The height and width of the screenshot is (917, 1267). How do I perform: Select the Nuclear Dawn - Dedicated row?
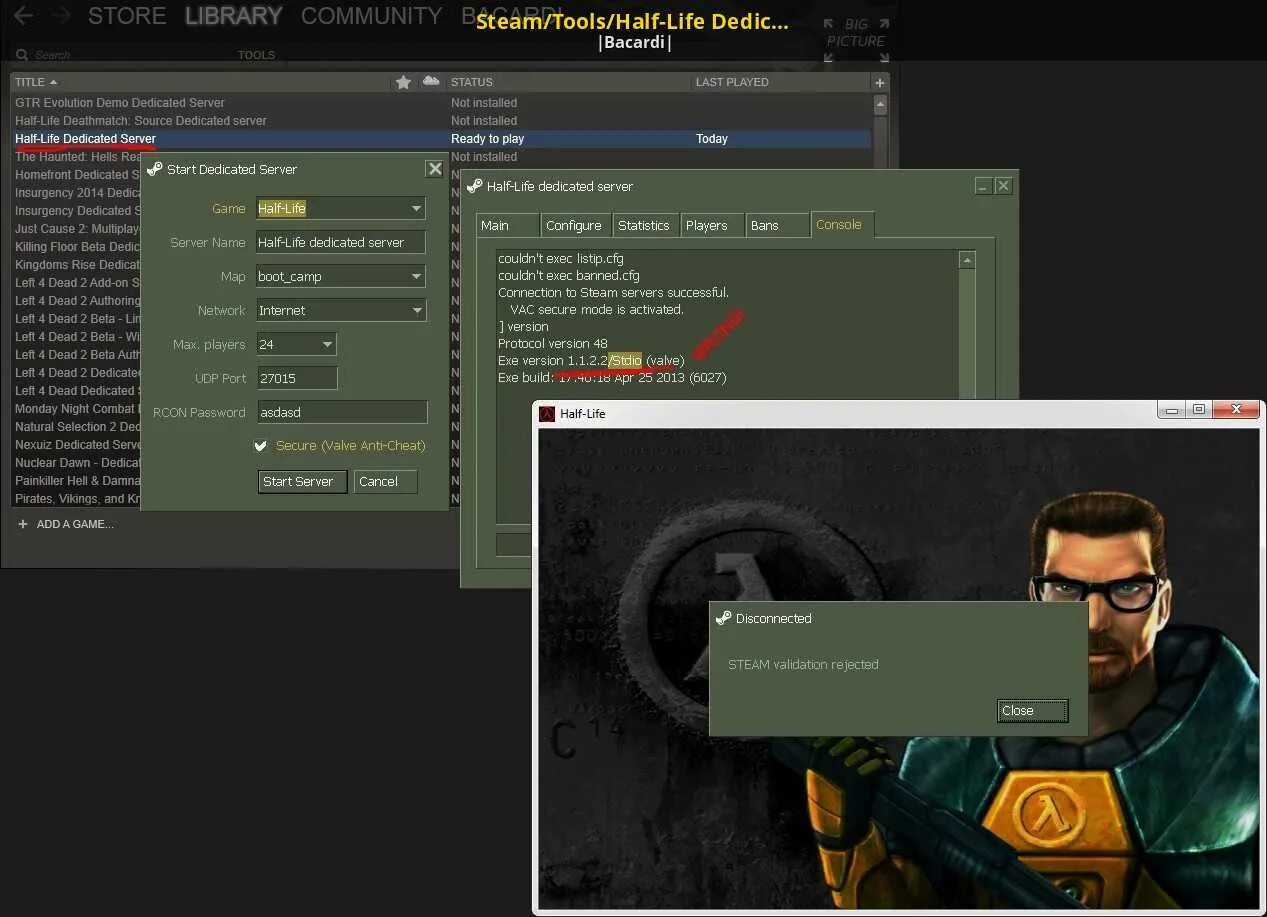click(x=78, y=463)
